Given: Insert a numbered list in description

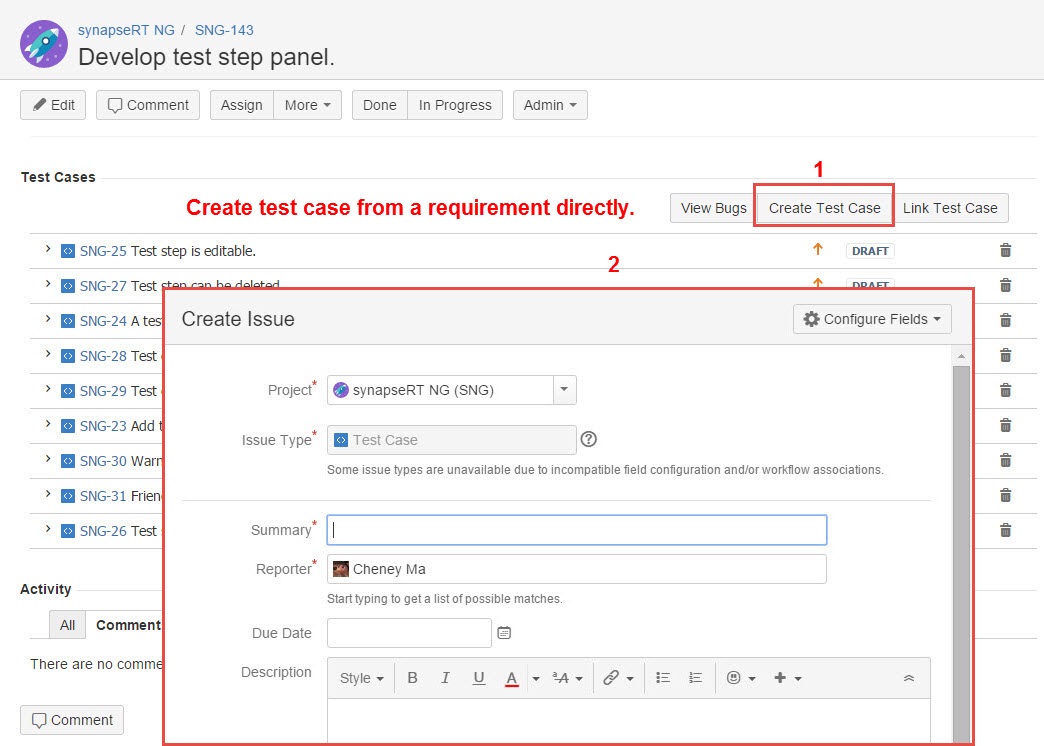Looking at the screenshot, I should point(696,678).
